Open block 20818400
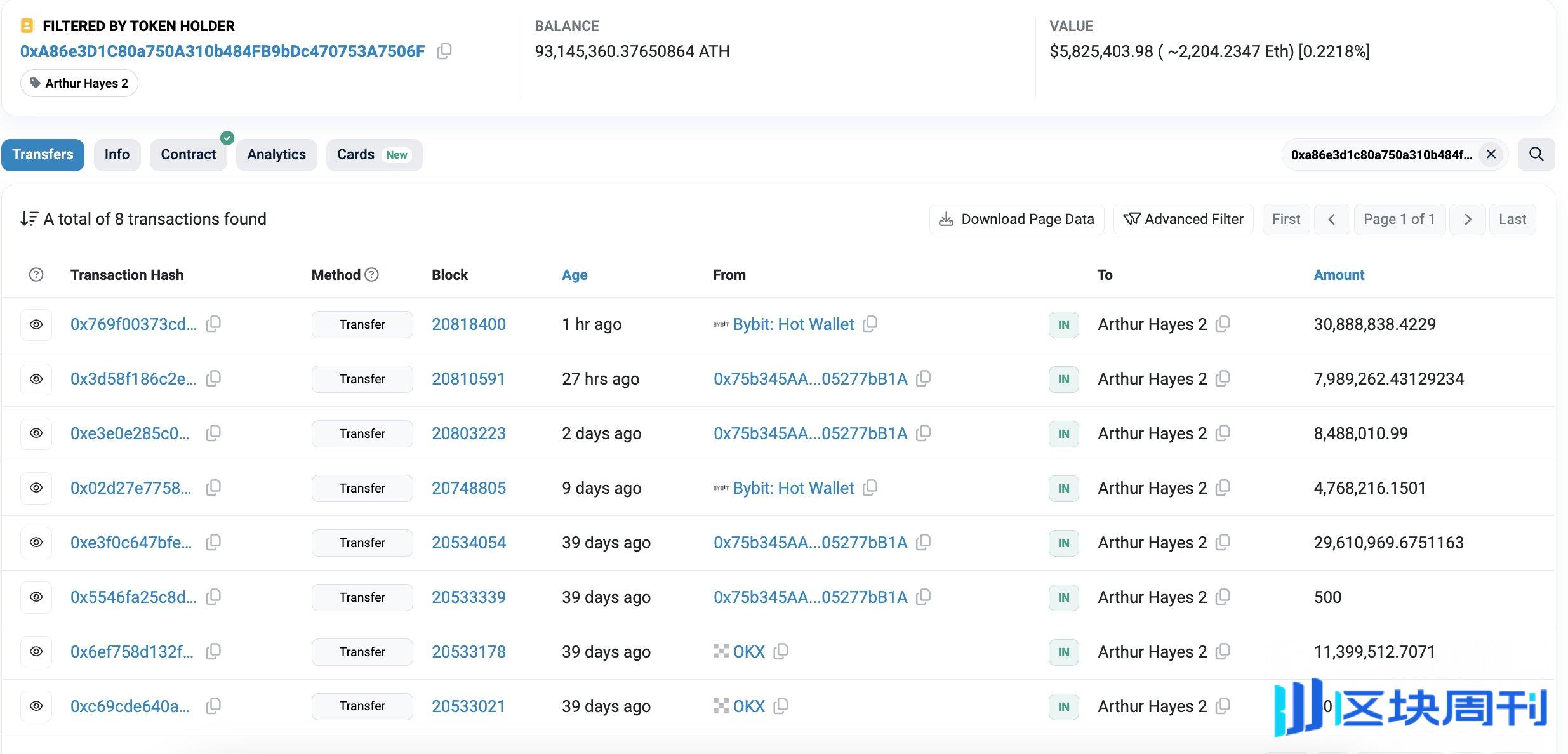Viewport: 1568px width, 754px height. [x=468, y=324]
